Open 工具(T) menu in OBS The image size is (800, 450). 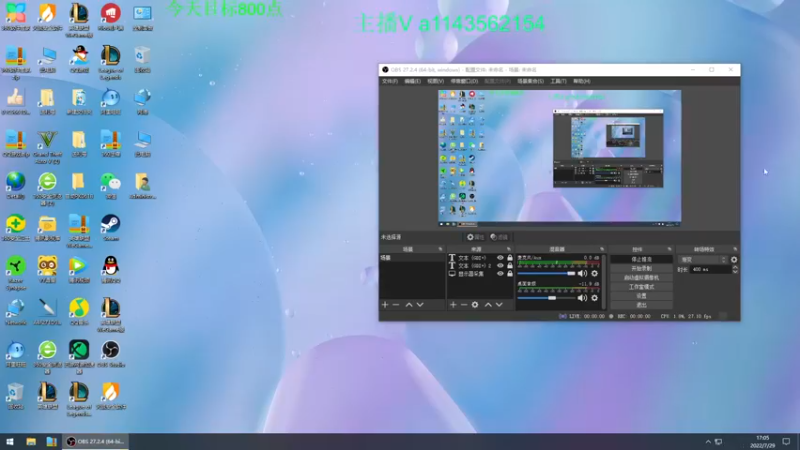click(558, 81)
